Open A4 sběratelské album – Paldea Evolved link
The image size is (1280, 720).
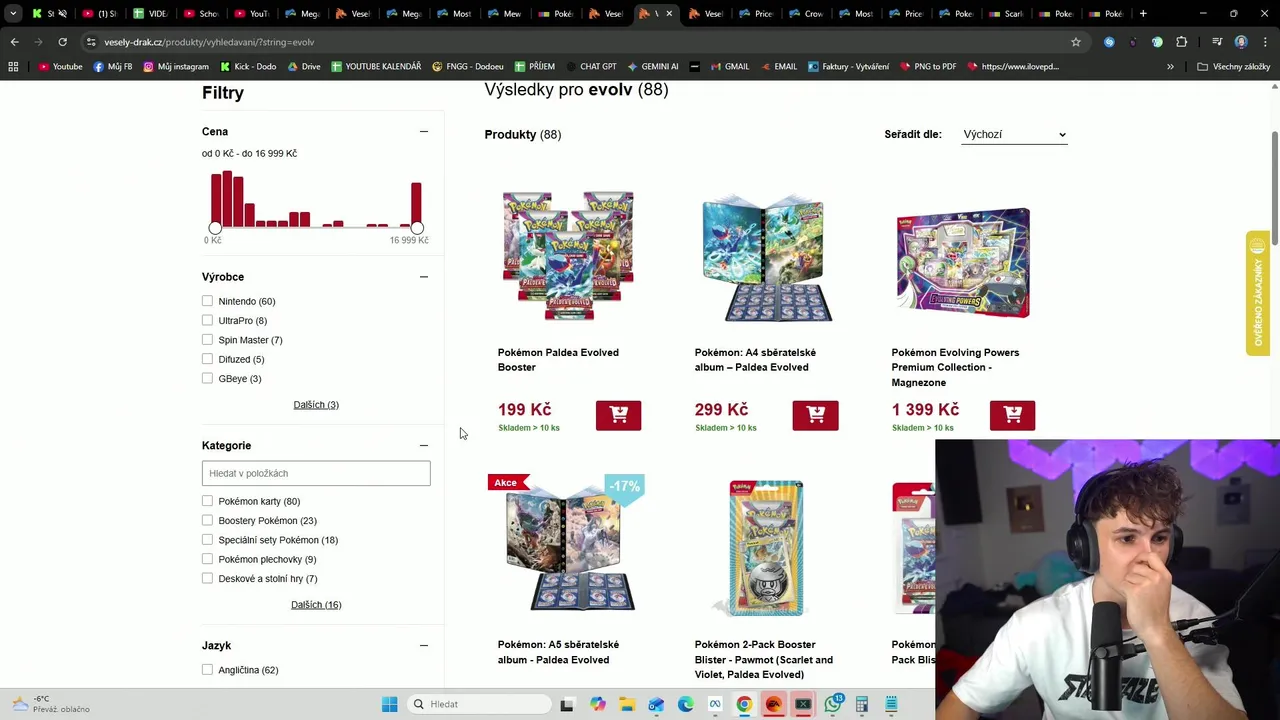(755, 360)
